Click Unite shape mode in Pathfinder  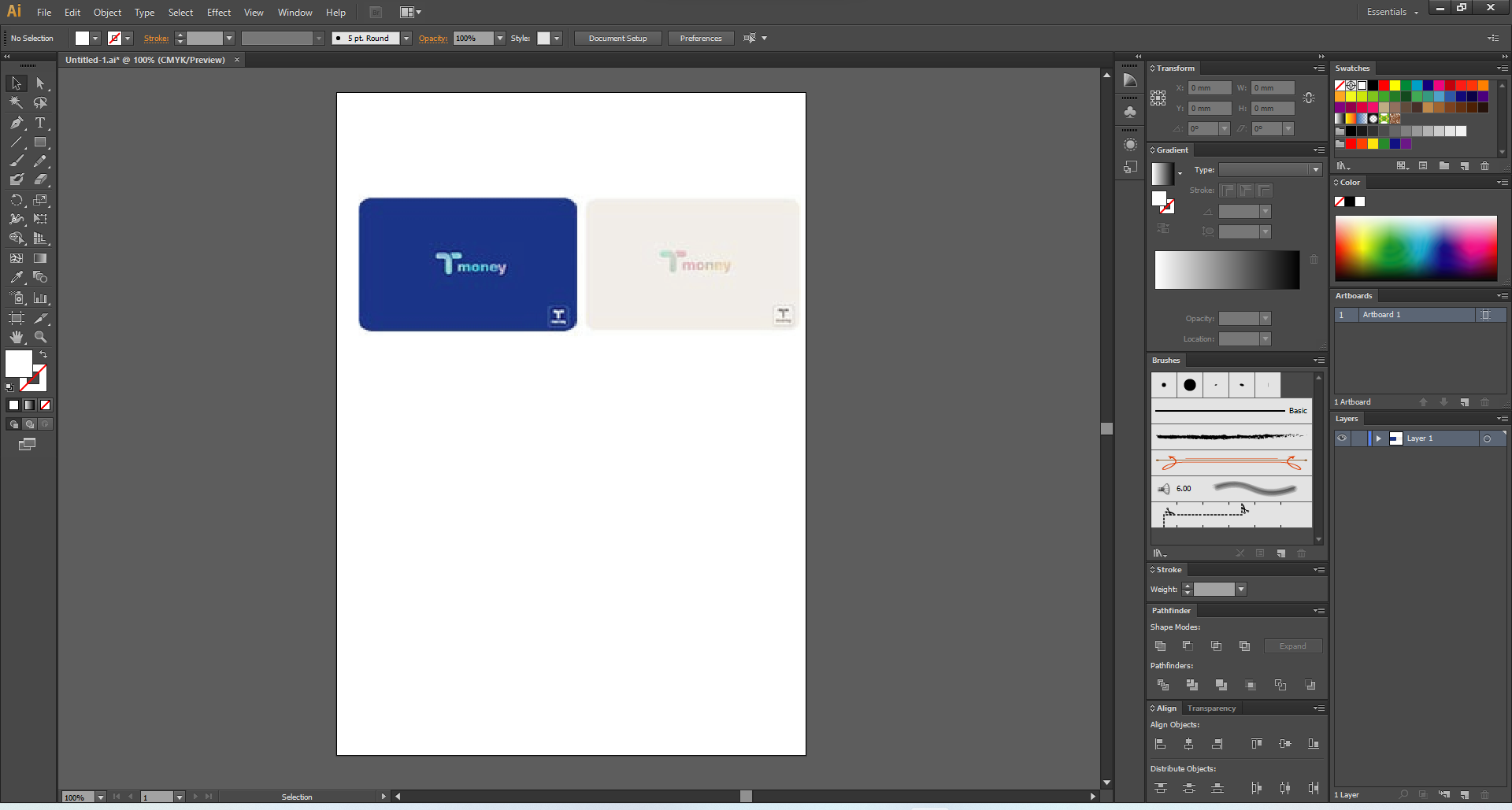coord(1160,646)
